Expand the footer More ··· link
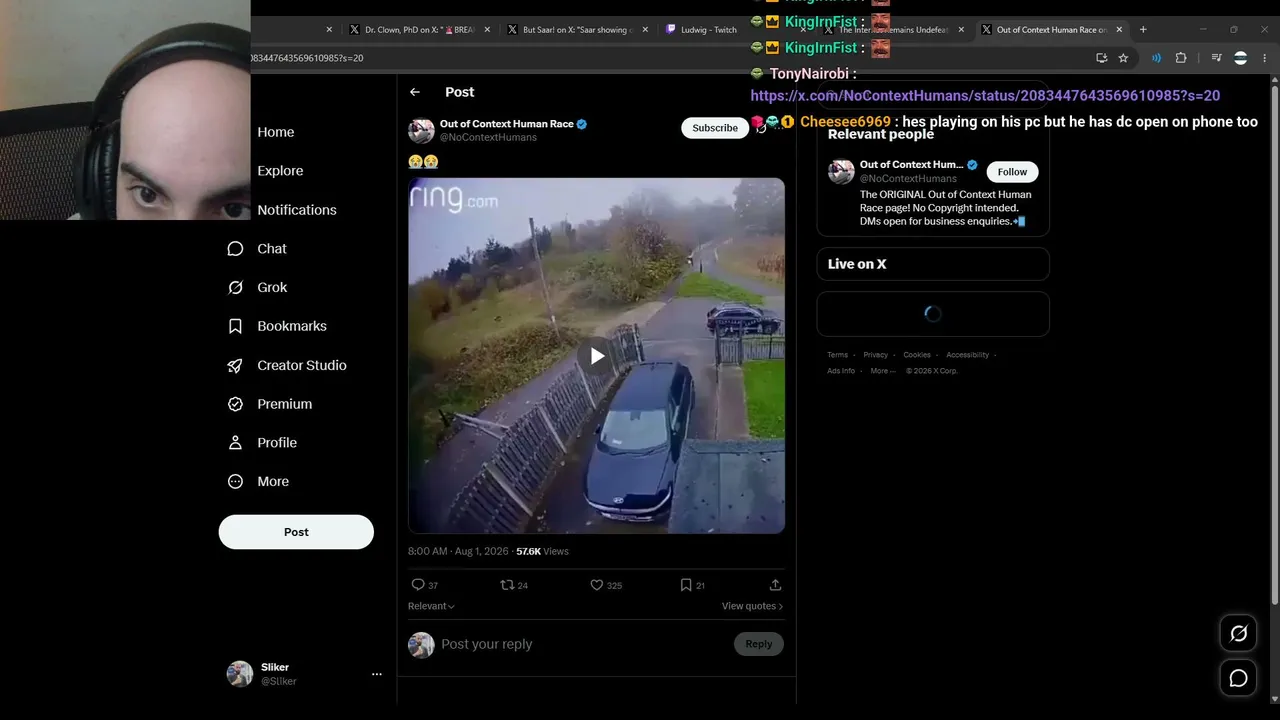Screen dimensions: 1280x720 (883, 371)
